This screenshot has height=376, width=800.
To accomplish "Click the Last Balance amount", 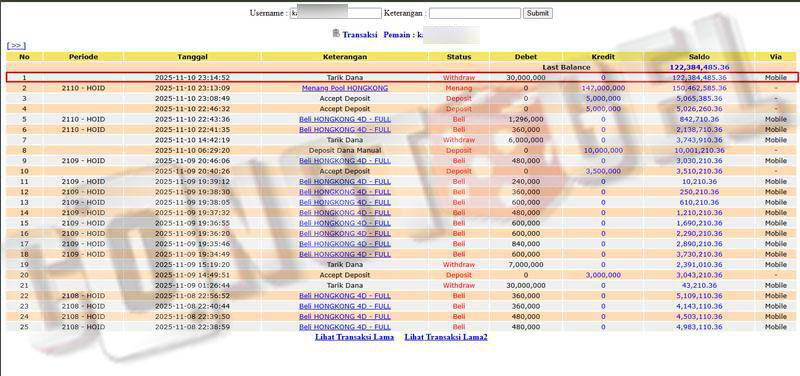I will click(x=698, y=67).
